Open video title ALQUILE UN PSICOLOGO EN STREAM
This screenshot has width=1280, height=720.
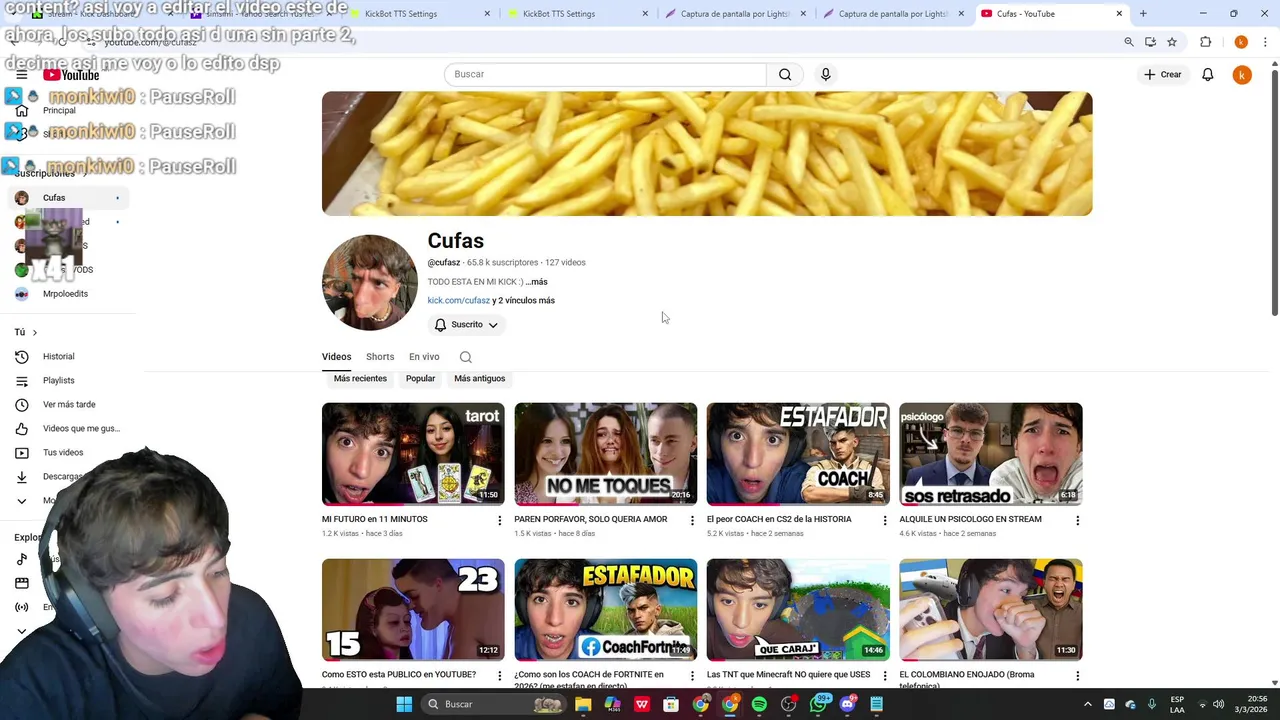(970, 519)
